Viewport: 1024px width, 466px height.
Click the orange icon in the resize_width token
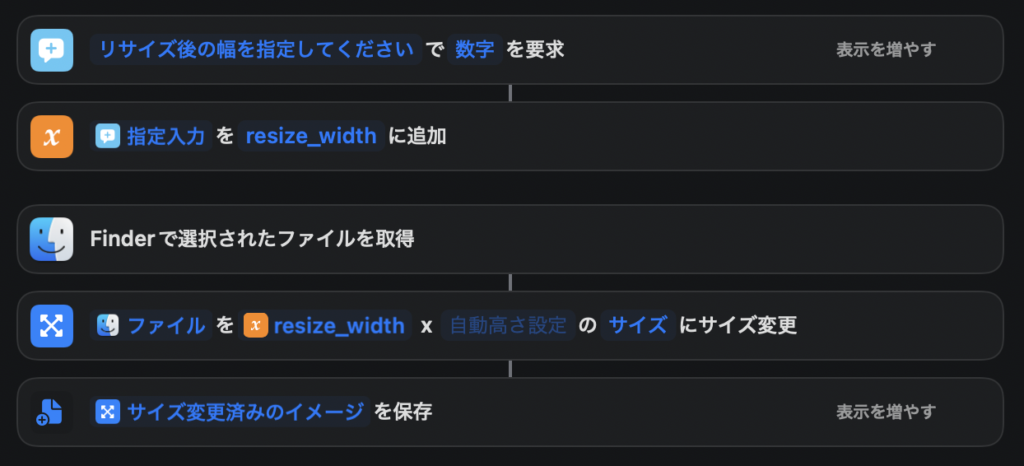256,325
